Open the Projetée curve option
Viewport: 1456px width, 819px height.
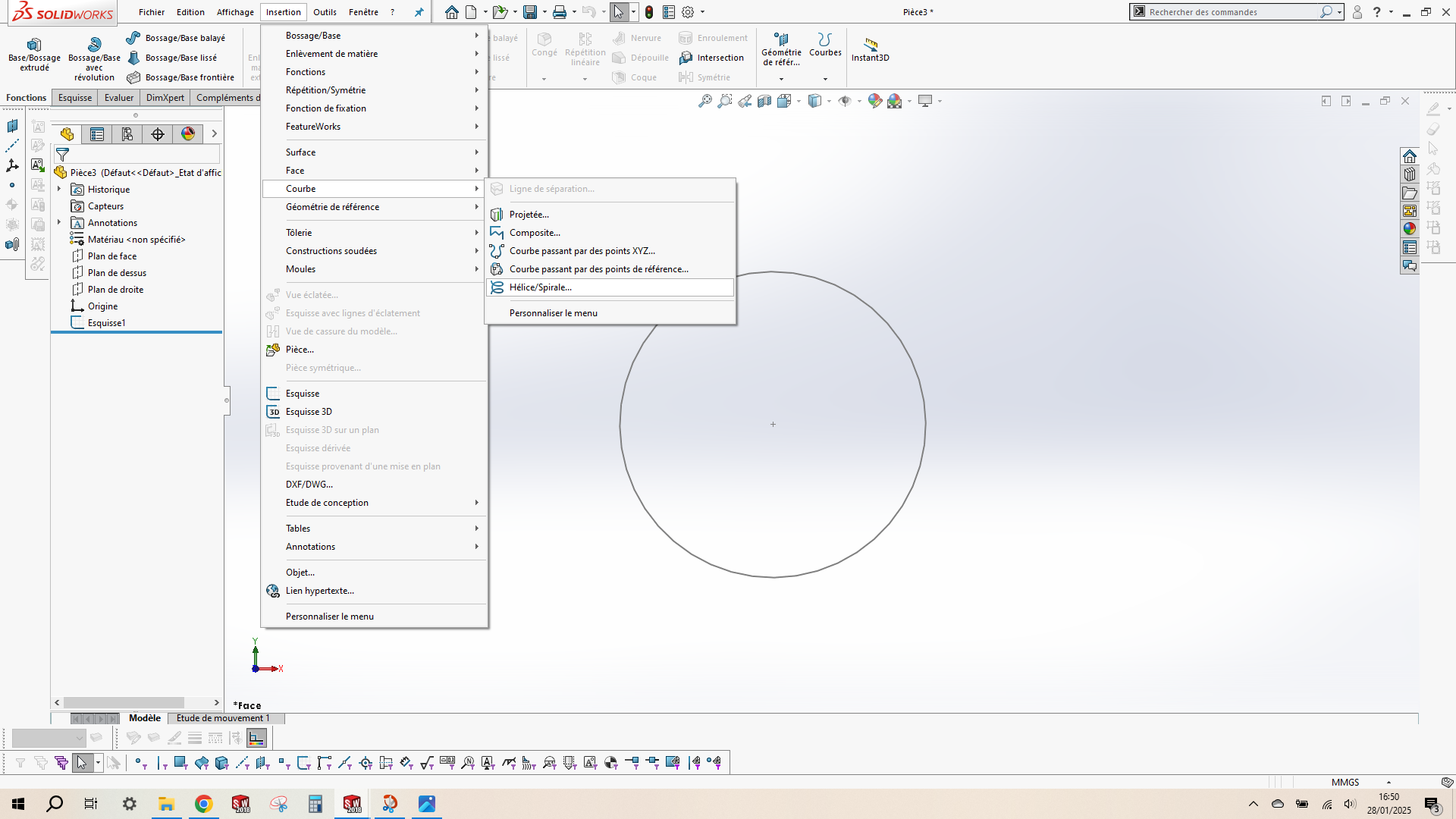pos(529,215)
